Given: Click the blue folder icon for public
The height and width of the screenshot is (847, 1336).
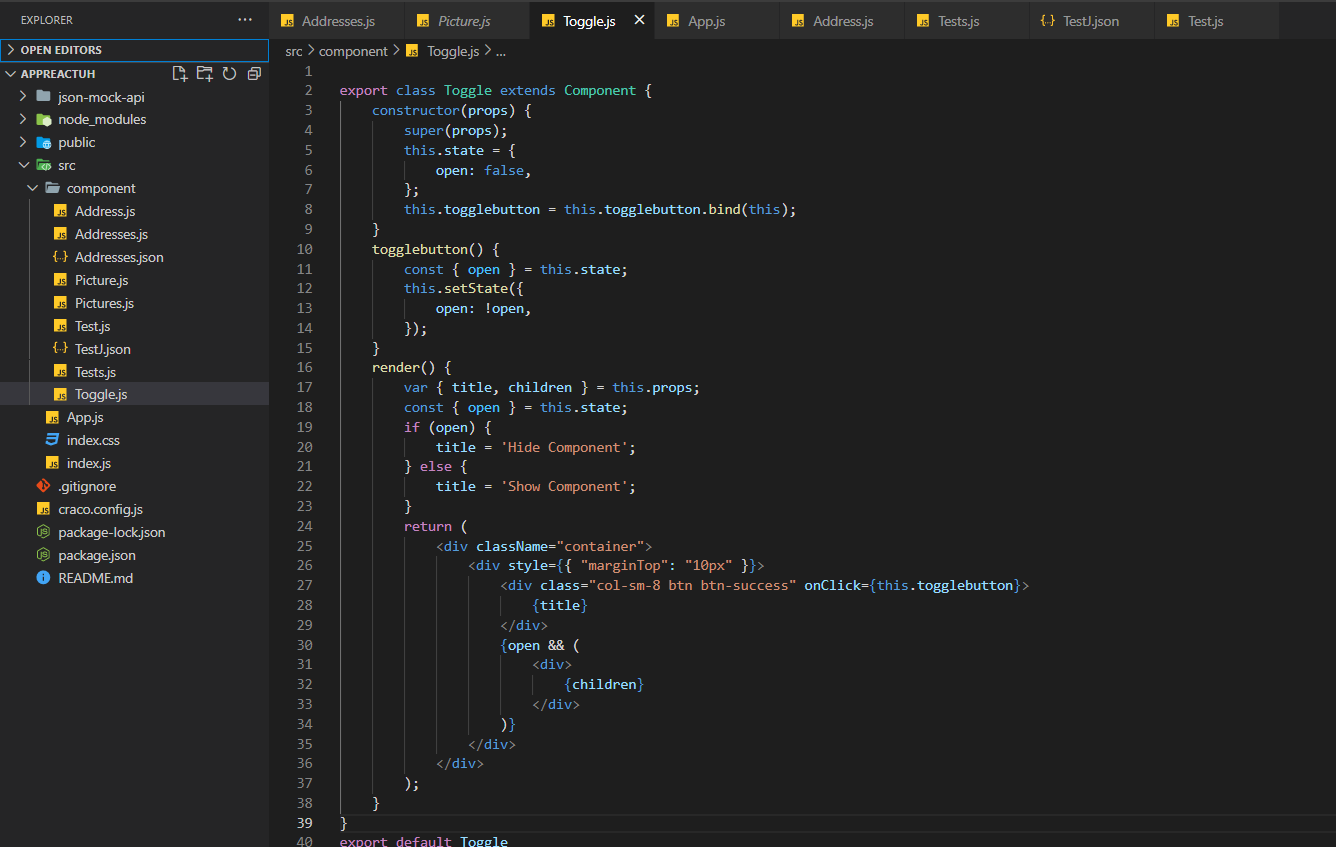Looking at the screenshot, I should coord(43,142).
